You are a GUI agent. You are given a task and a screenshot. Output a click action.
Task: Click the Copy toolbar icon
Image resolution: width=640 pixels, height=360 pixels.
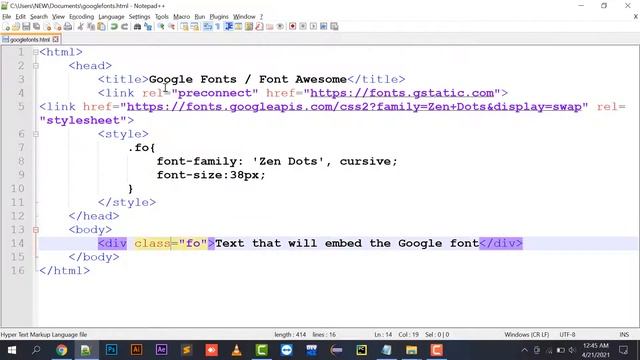tap(91, 27)
